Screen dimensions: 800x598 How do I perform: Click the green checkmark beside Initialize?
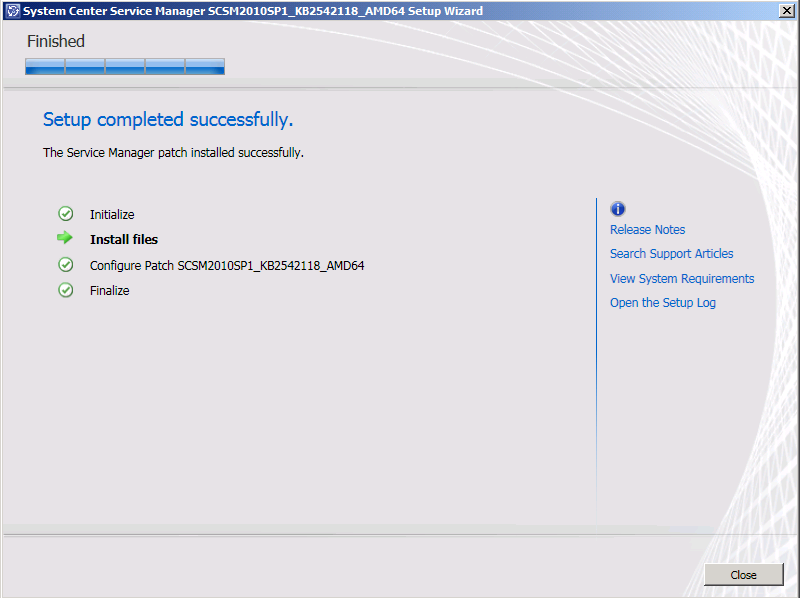66,214
